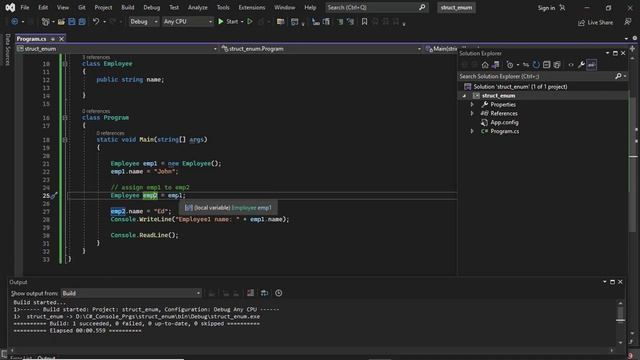Click the Properties wrench icon in Solution Explorer toolbar
The height and width of the screenshot is (360, 640).
pos(581,65)
